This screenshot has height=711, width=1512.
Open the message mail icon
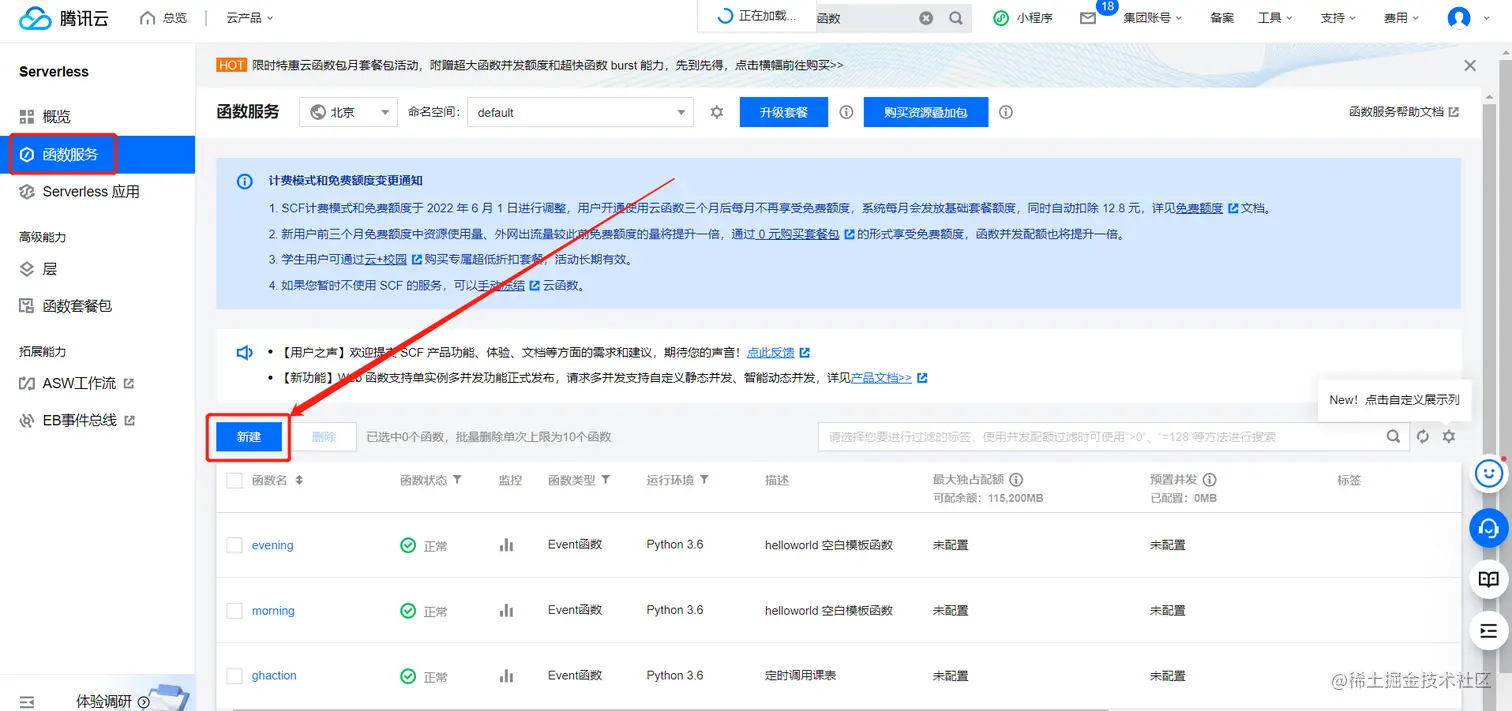coord(1088,18)
